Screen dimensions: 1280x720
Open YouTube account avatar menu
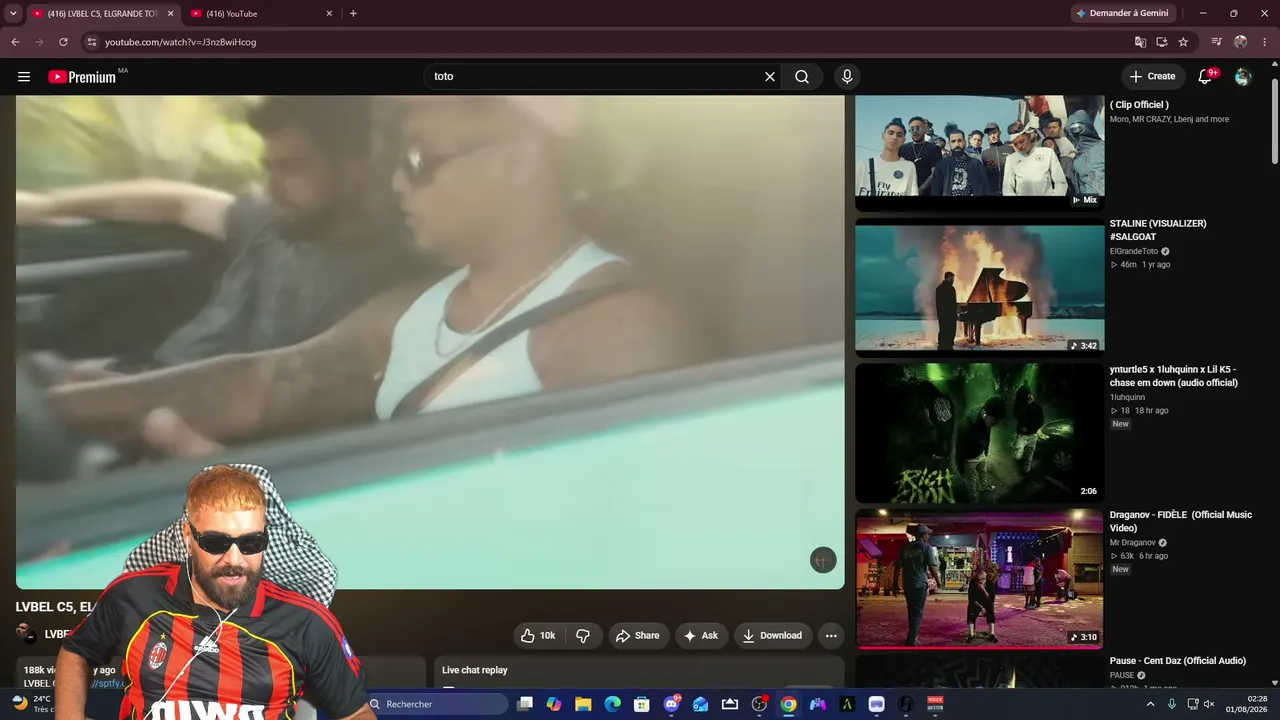pyautogui.click(x=1243, y=77)
